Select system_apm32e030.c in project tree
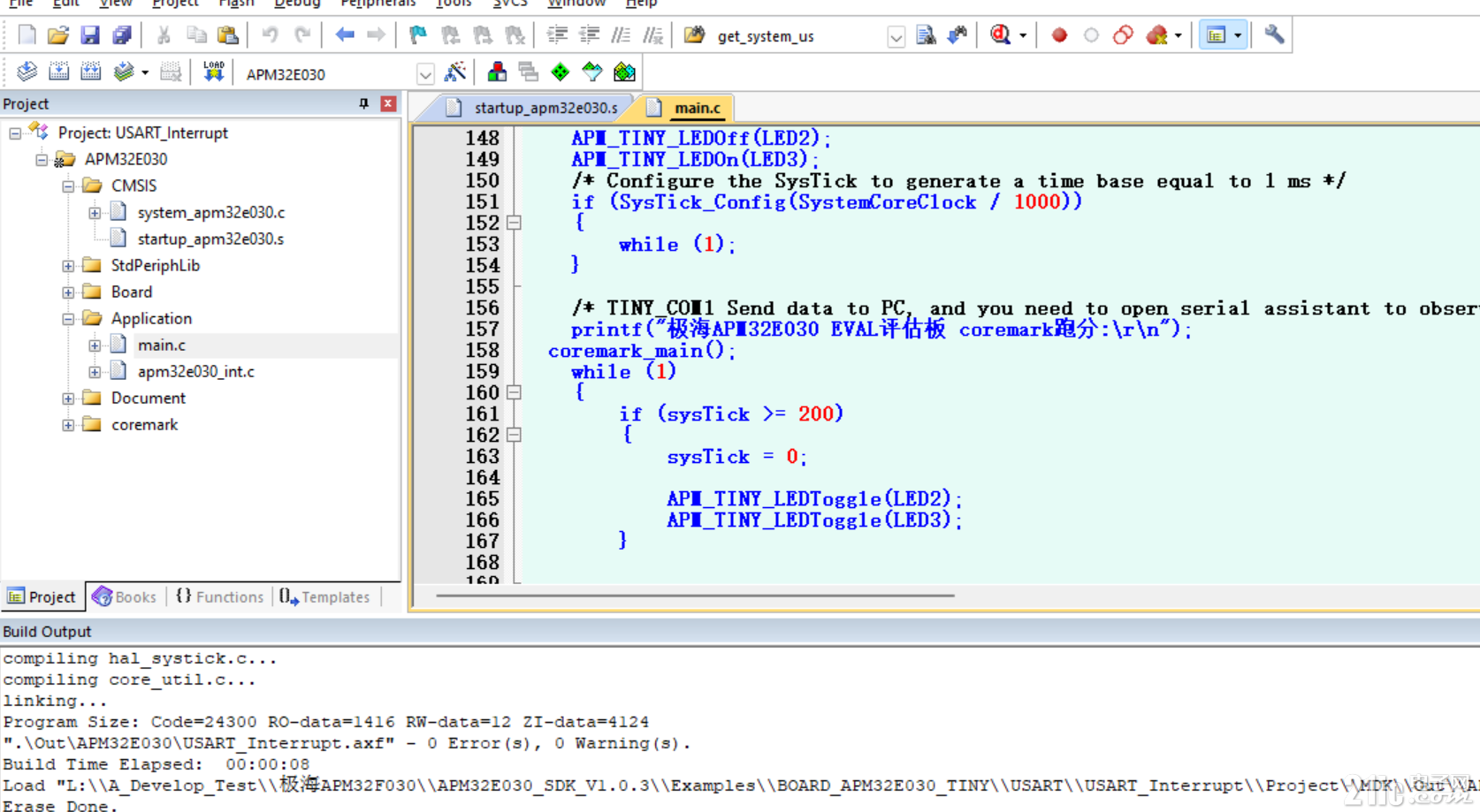 point(210,212)
